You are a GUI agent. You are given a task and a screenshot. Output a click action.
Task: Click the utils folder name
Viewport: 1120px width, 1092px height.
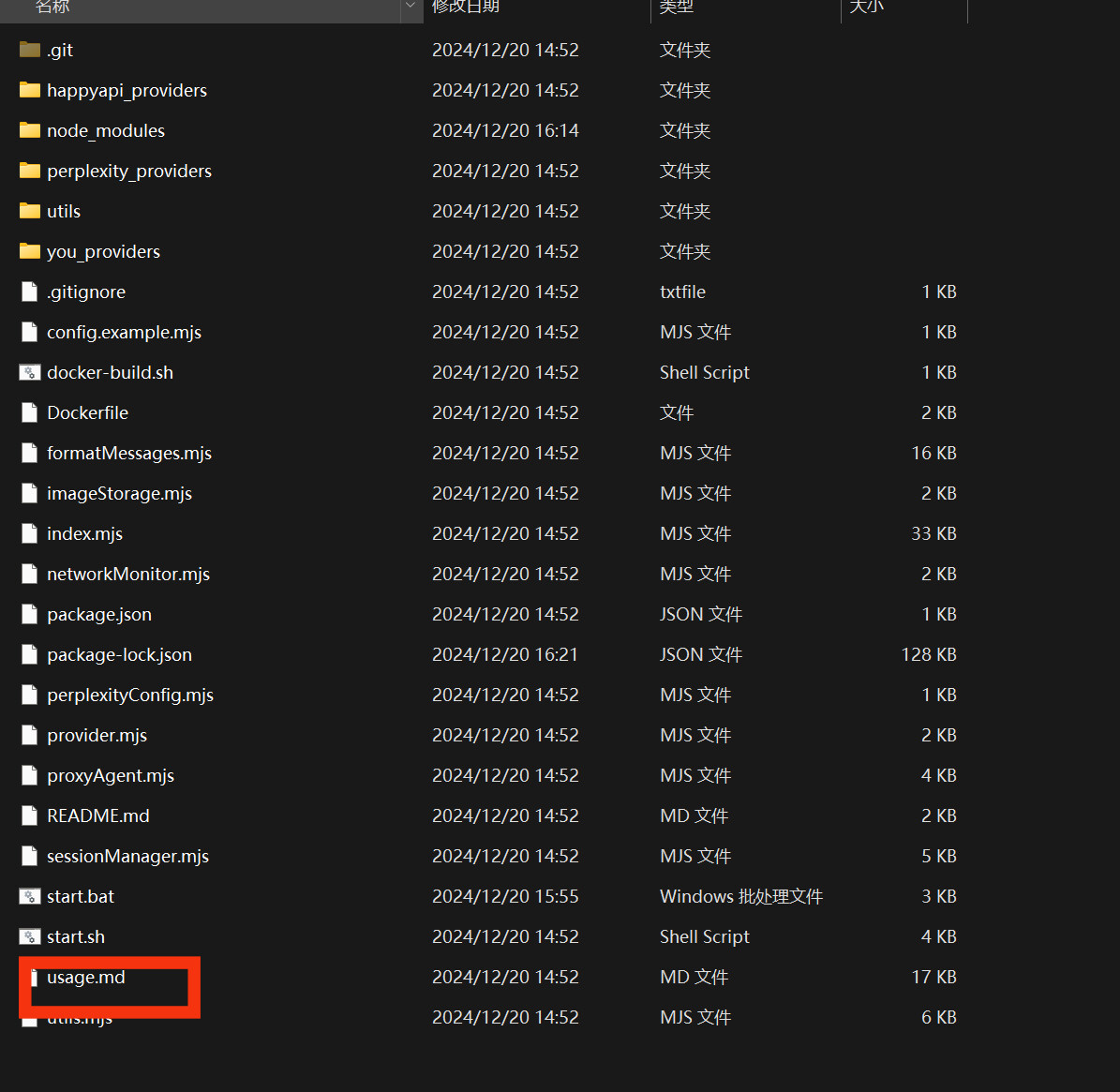64,211
